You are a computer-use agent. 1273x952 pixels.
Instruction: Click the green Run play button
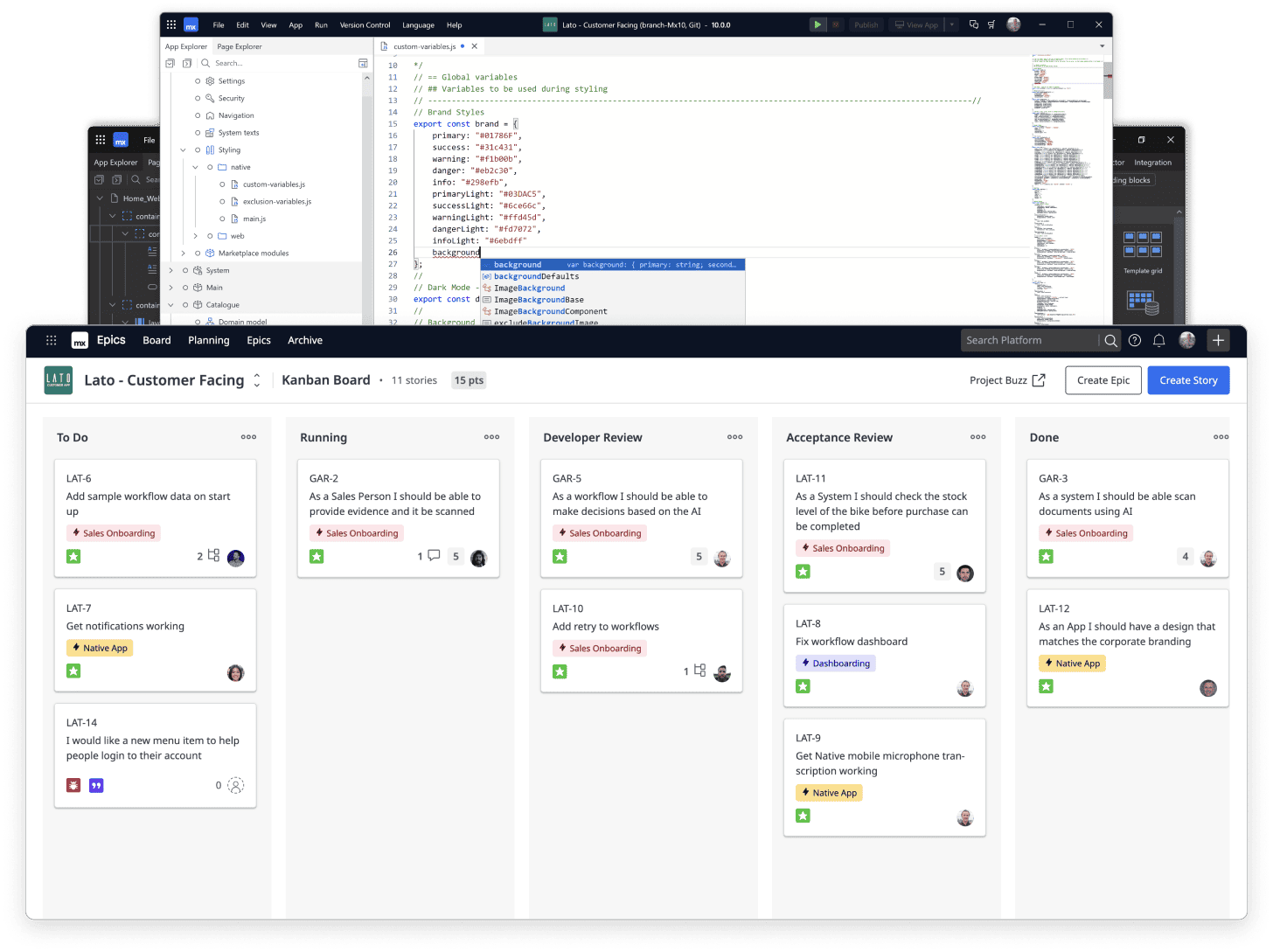817,24
